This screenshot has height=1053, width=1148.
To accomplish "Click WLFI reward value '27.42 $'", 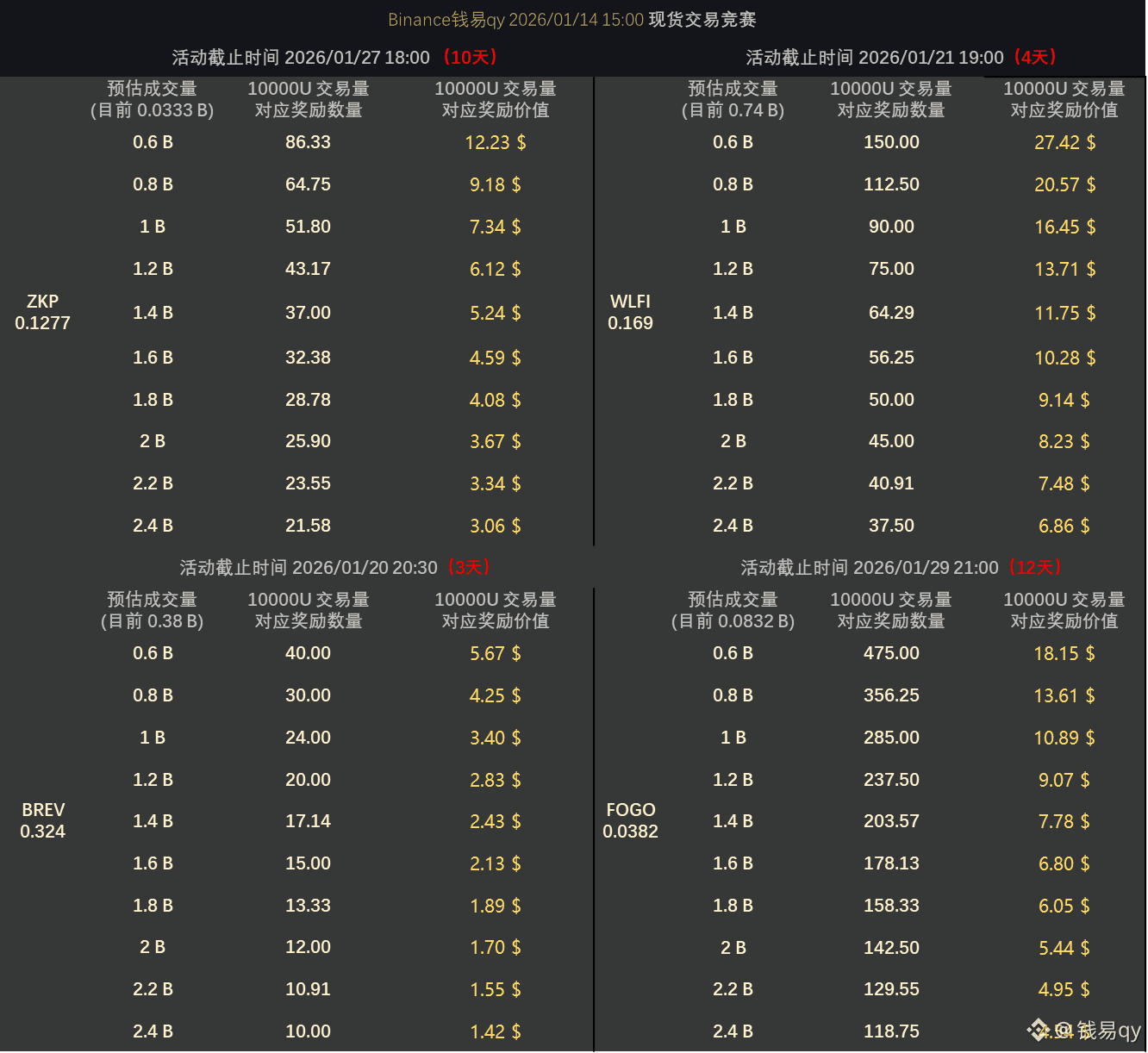I will click(x=1065, y=142).
